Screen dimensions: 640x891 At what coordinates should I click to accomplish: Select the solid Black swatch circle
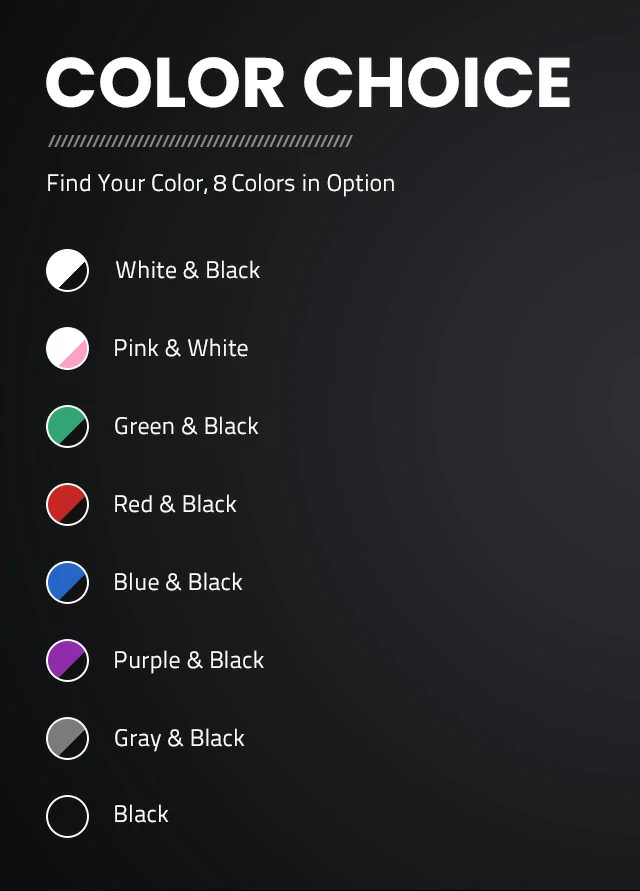[x=67, y=816]
